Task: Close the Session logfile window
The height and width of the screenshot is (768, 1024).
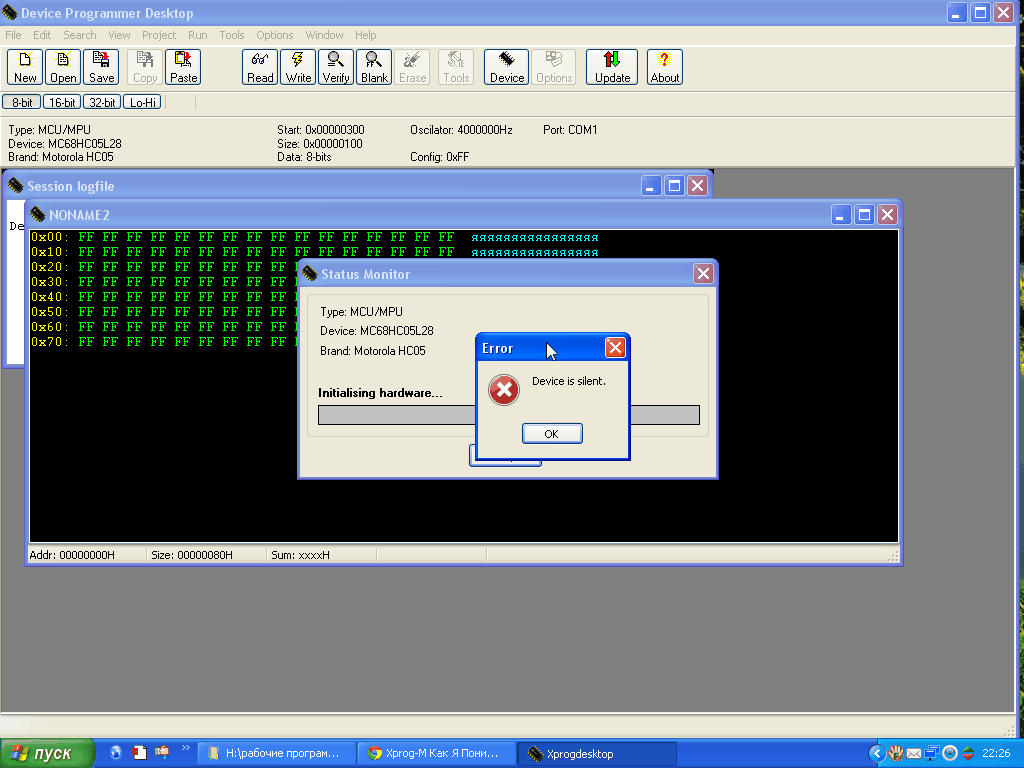Action: [697, 186]
